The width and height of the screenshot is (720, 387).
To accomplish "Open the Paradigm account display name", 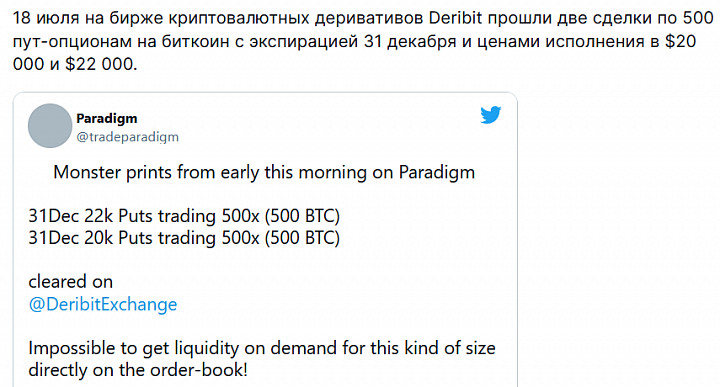I will click(107, 118).
